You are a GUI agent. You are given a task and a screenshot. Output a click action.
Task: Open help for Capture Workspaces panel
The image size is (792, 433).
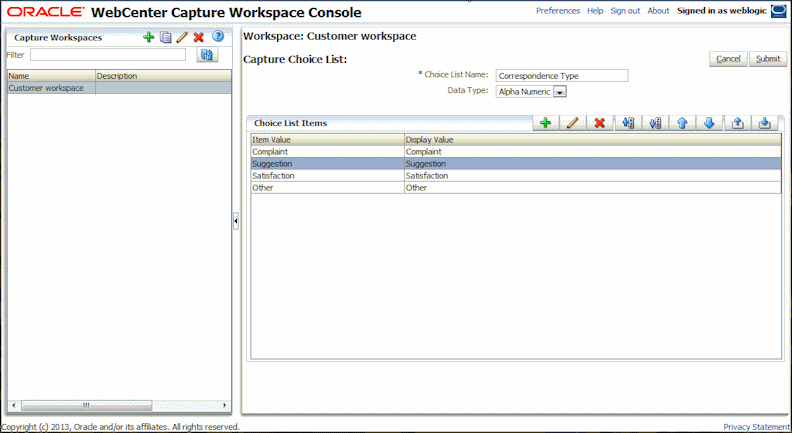coord(218,36)
